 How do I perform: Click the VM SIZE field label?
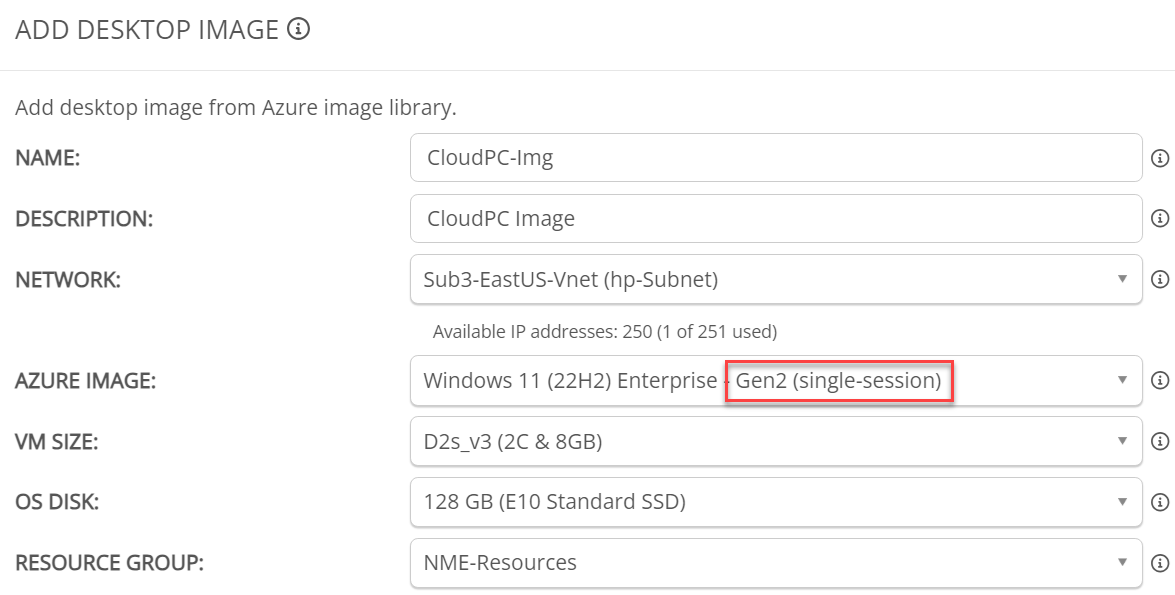(56, 441)
